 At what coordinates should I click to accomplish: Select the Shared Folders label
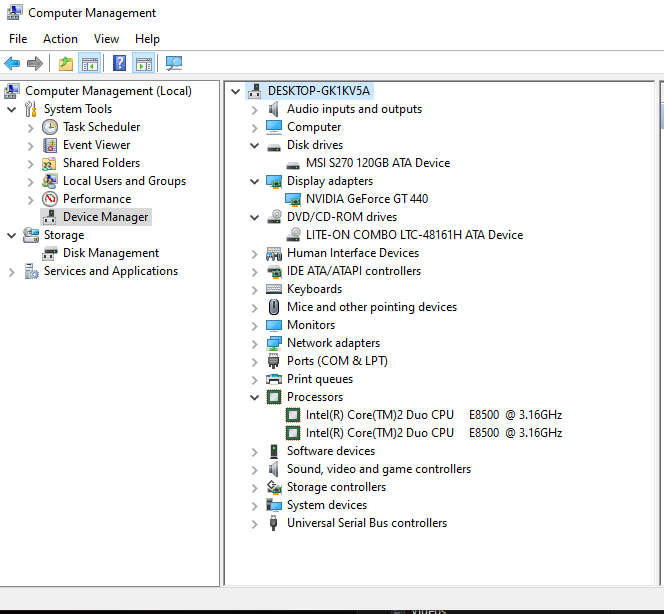[x=101, y=163]
